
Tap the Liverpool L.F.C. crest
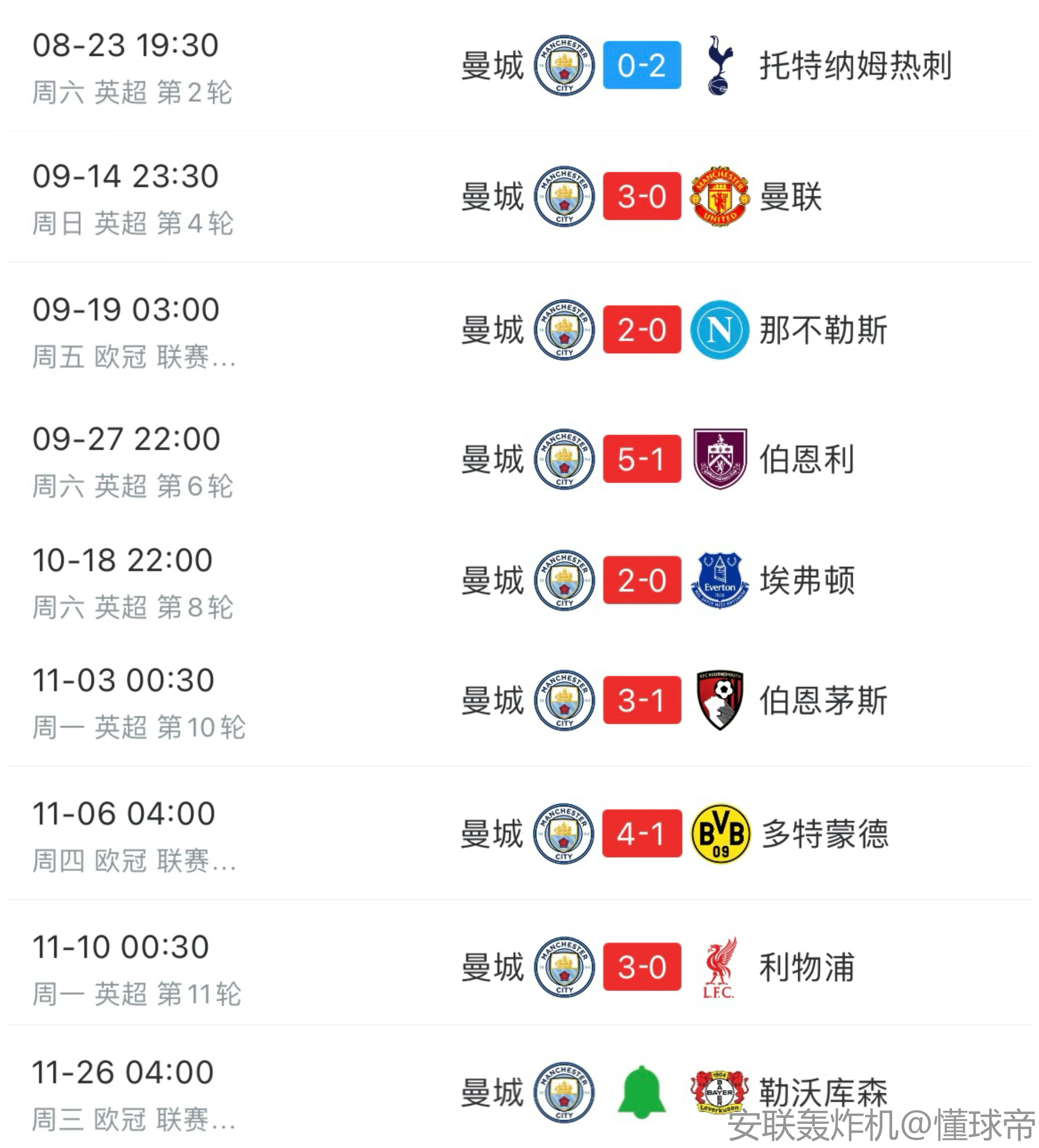coord(720,967)
